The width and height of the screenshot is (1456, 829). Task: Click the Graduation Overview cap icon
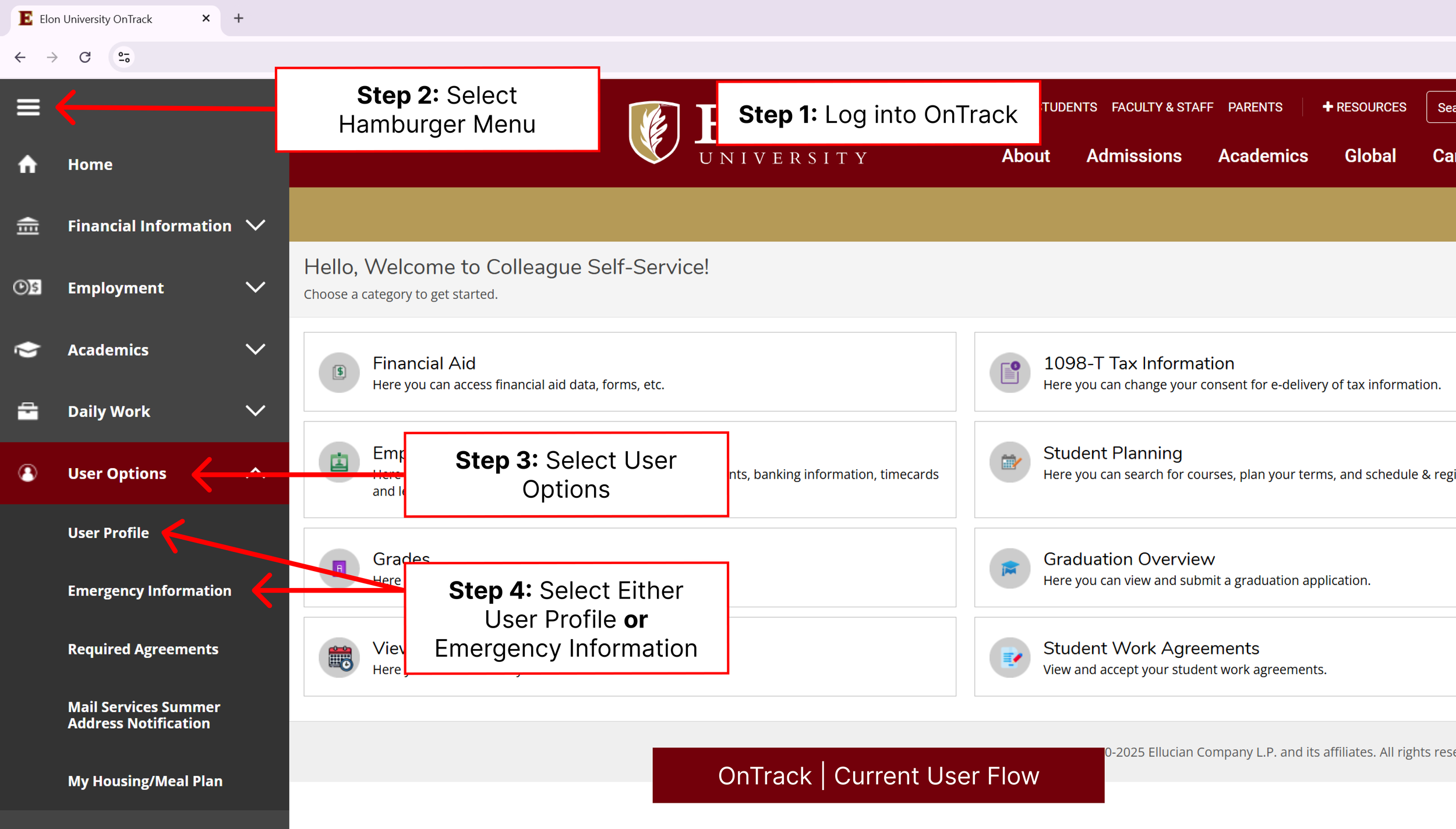pos(1009,568)
